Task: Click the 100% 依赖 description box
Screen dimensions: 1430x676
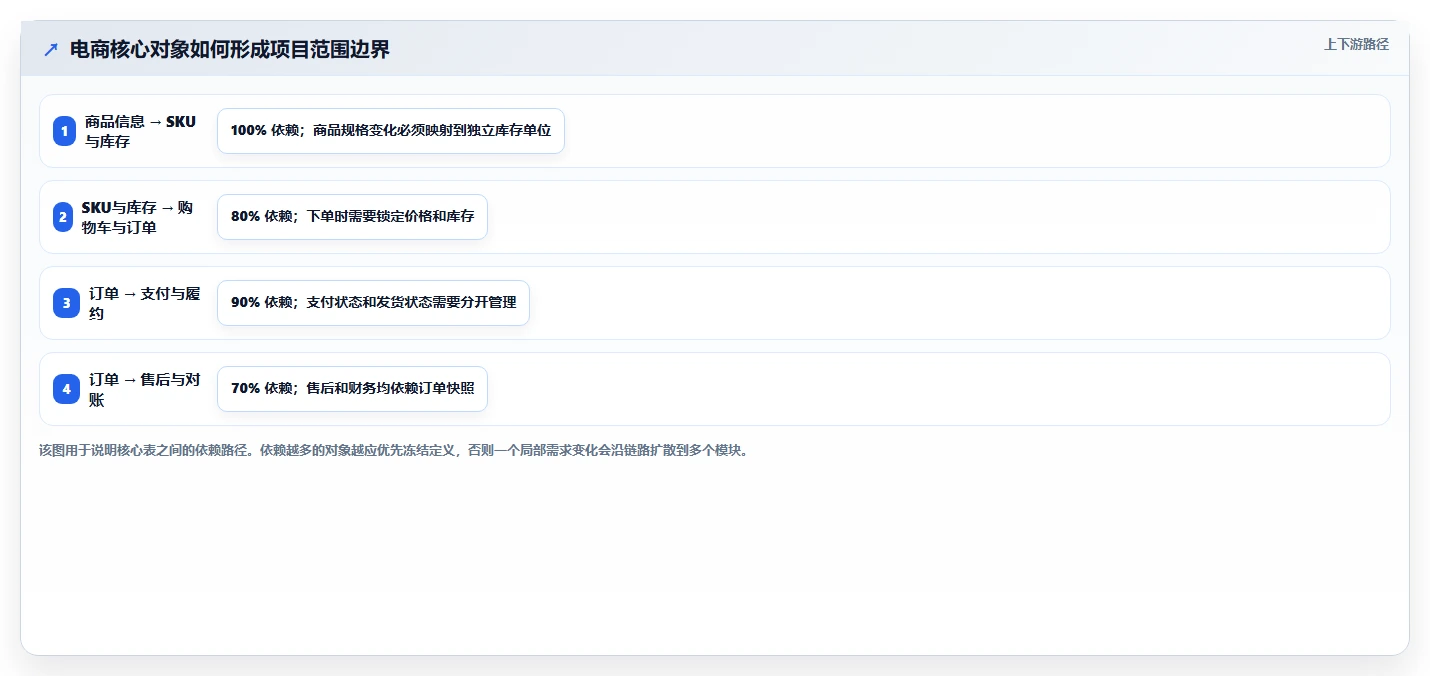Action: [391, 131]
